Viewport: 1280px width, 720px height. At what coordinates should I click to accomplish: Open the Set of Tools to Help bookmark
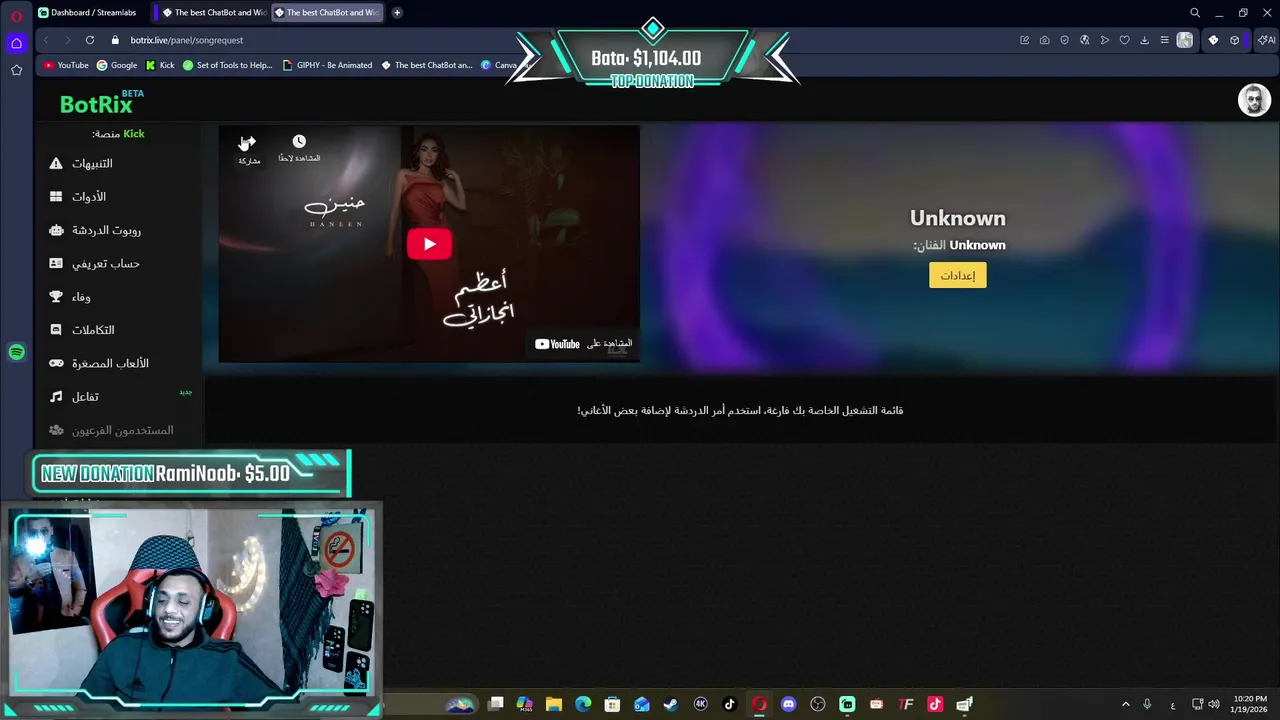click(227, 65)
